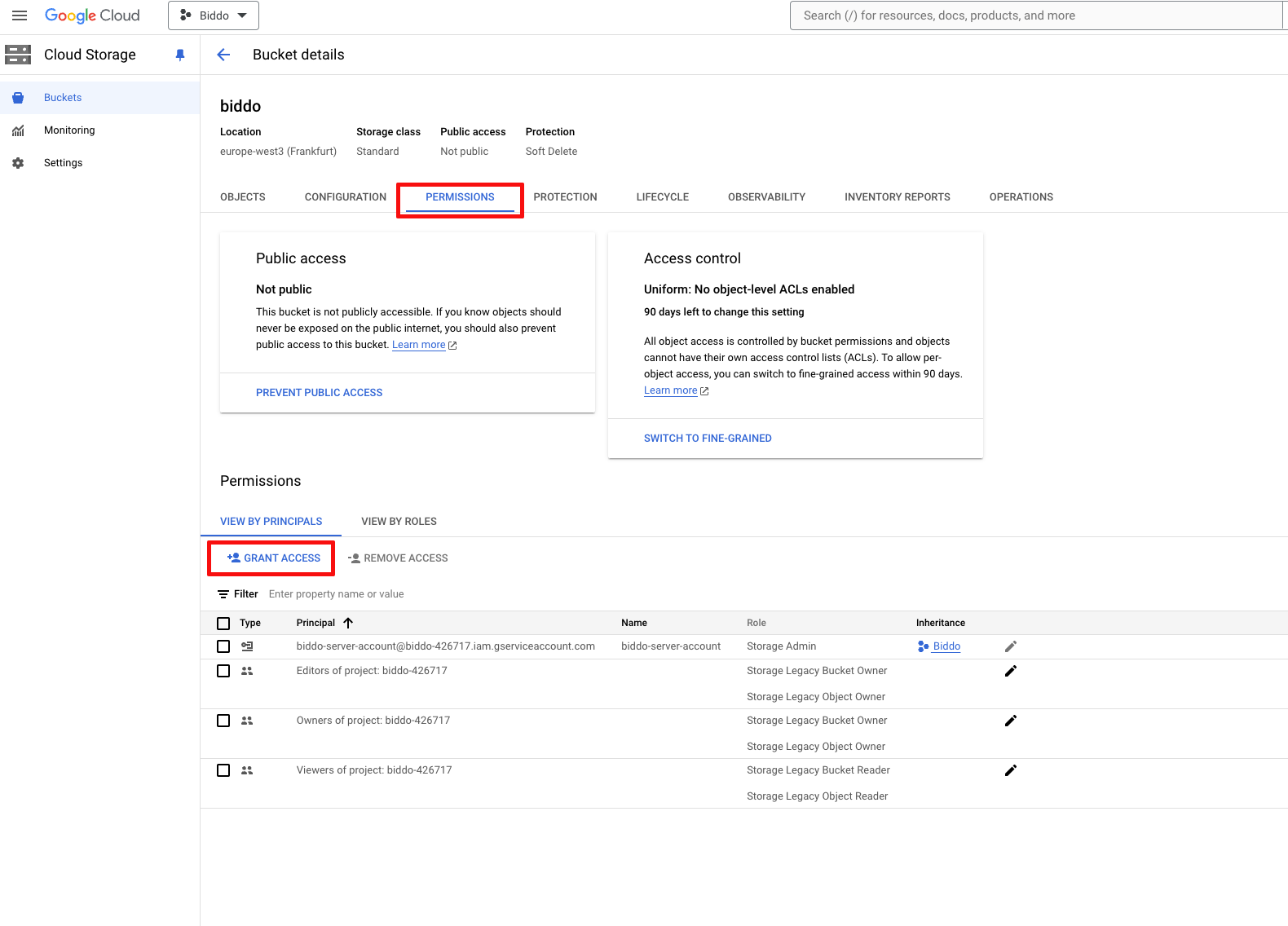The width and height of the screenshot is (1288, 926).
Task: Click the biddo-server-account email principal text
Action: (446, 646)
